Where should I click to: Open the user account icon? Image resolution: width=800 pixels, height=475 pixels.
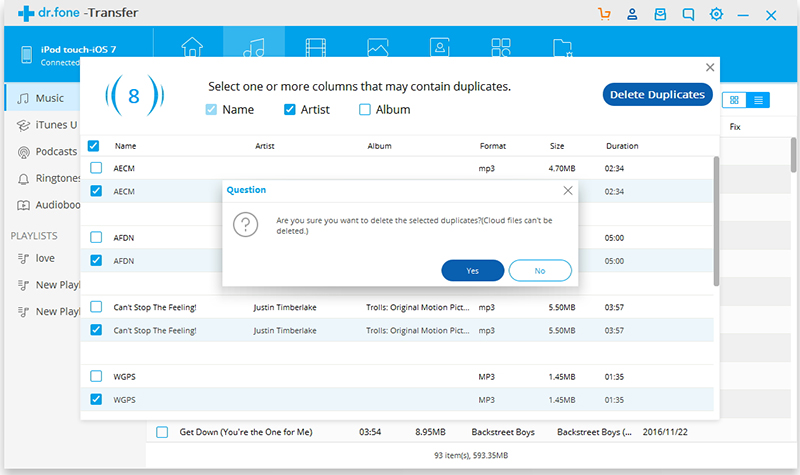pyautogui.click(x=632, y=14)
